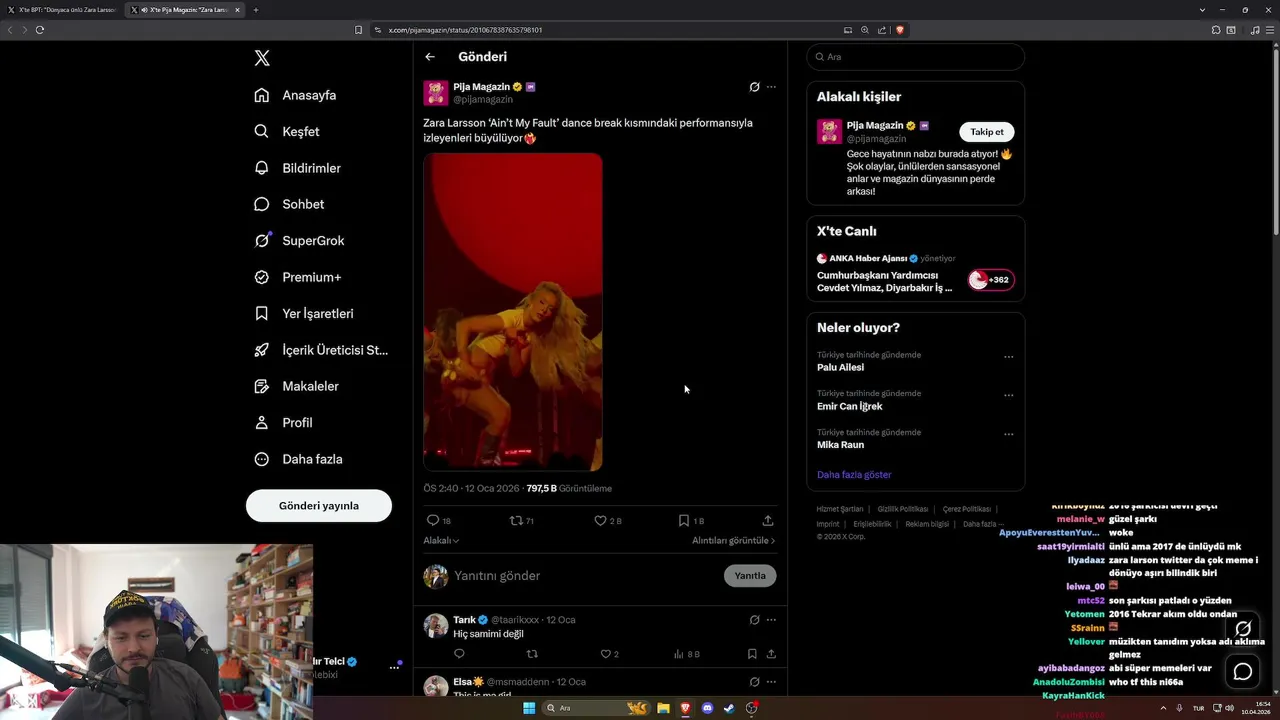Open options for Mika Raun trend
This screenshot has width=1280, height=720.
(1008, 434)
